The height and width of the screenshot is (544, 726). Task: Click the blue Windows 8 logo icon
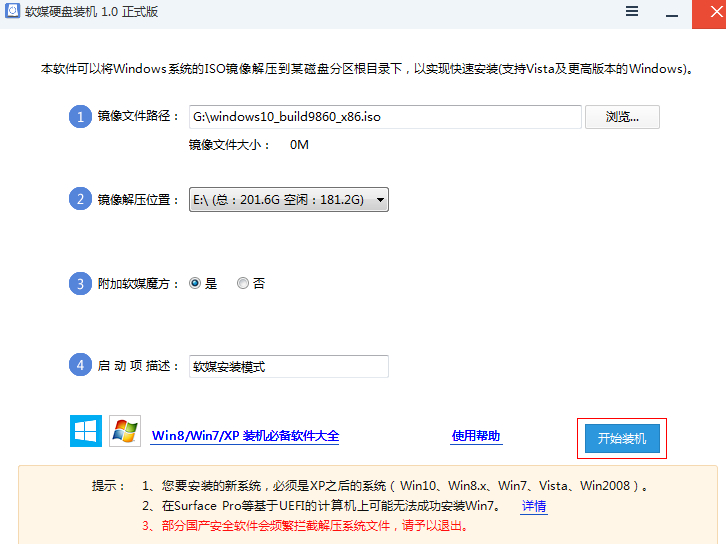[x=86, y=431]
